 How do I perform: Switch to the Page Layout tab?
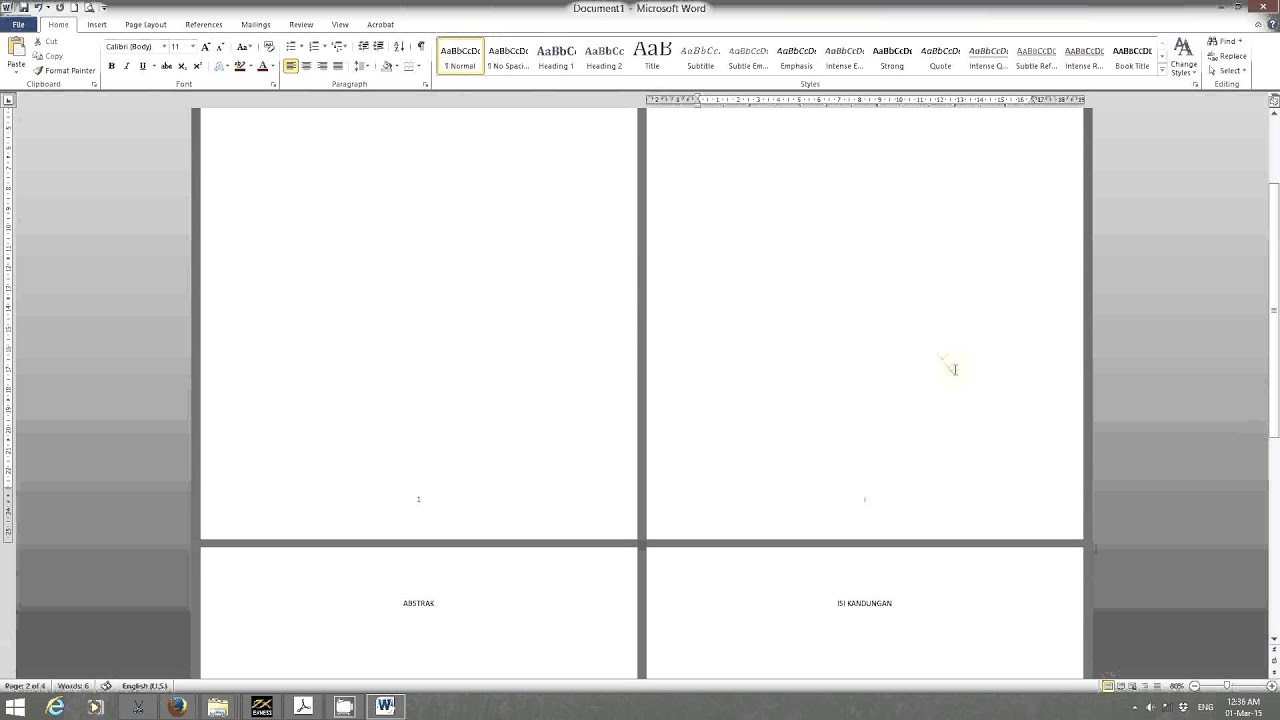(x=146, y=24)
